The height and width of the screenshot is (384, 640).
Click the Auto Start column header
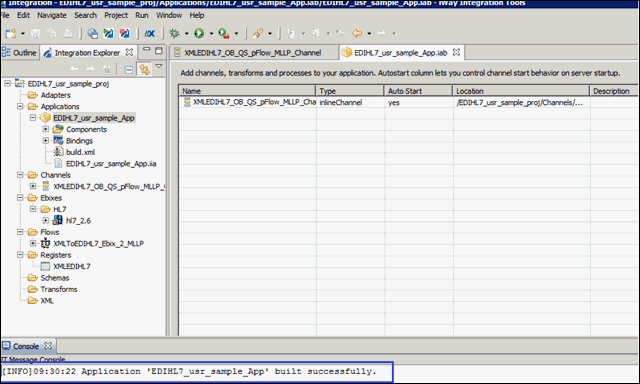click(x=418, y=91)
